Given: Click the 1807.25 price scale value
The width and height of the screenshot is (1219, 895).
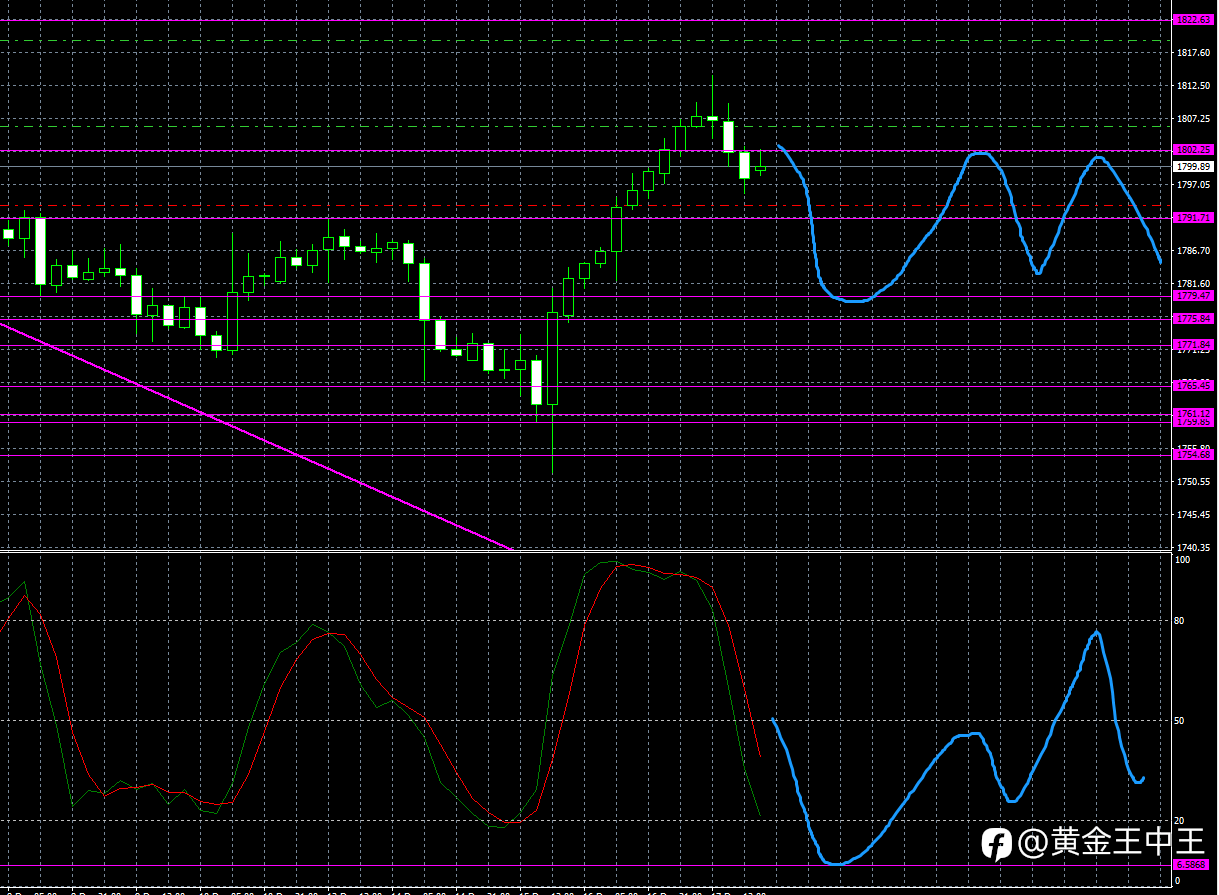Looking at the screenshot, I should point(1194,119).
